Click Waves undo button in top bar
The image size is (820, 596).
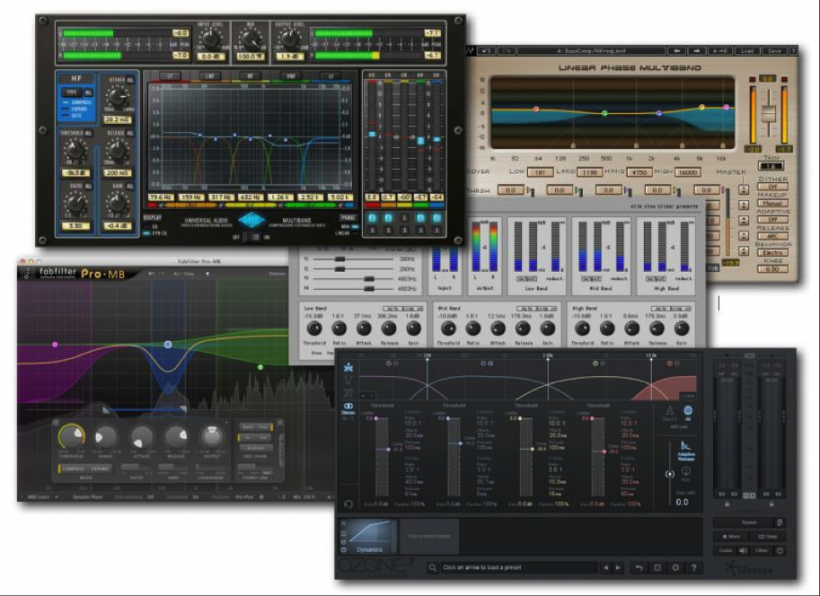pos(486,51)
